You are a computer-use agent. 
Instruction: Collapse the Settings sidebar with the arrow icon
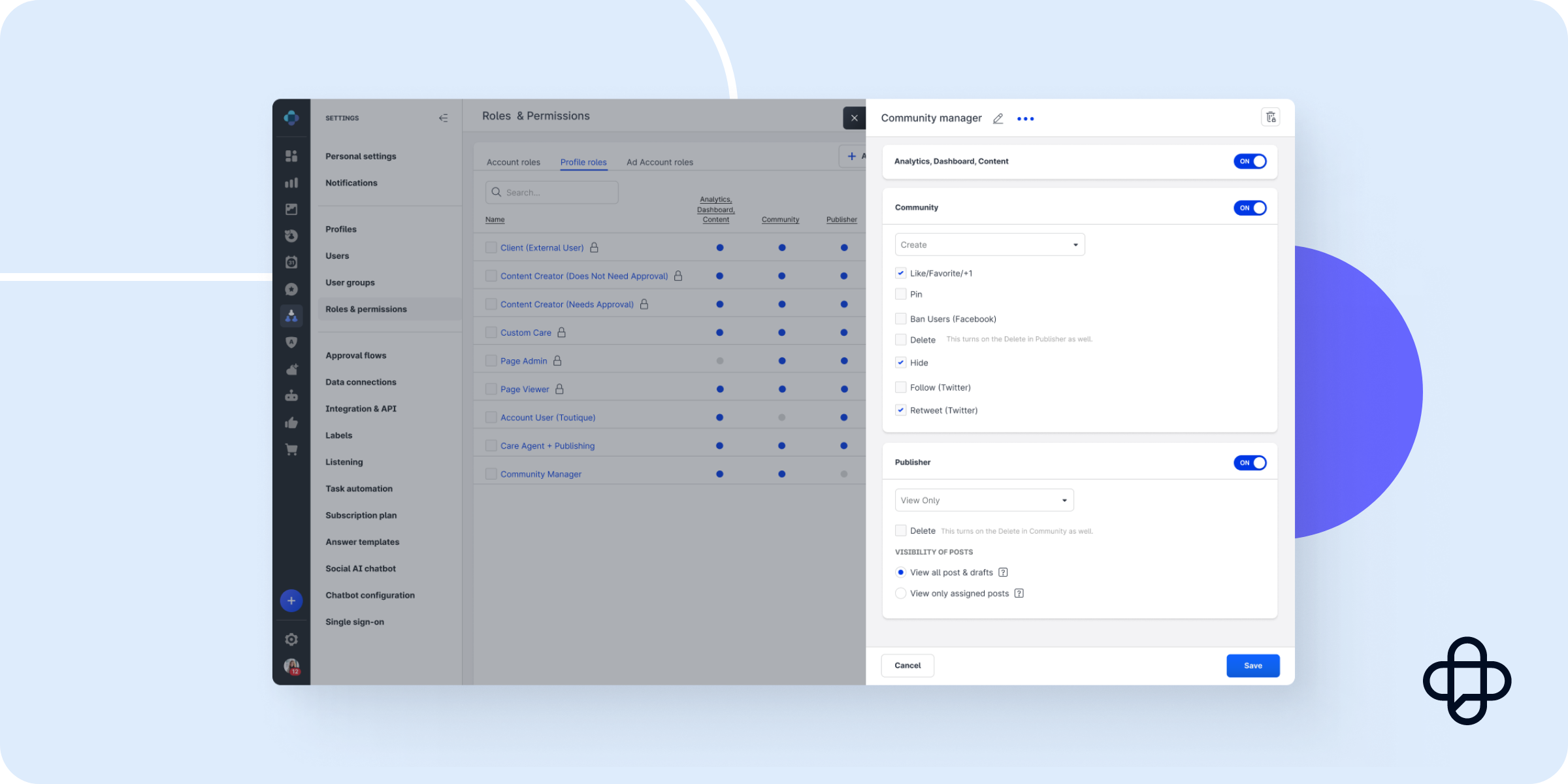443,118
